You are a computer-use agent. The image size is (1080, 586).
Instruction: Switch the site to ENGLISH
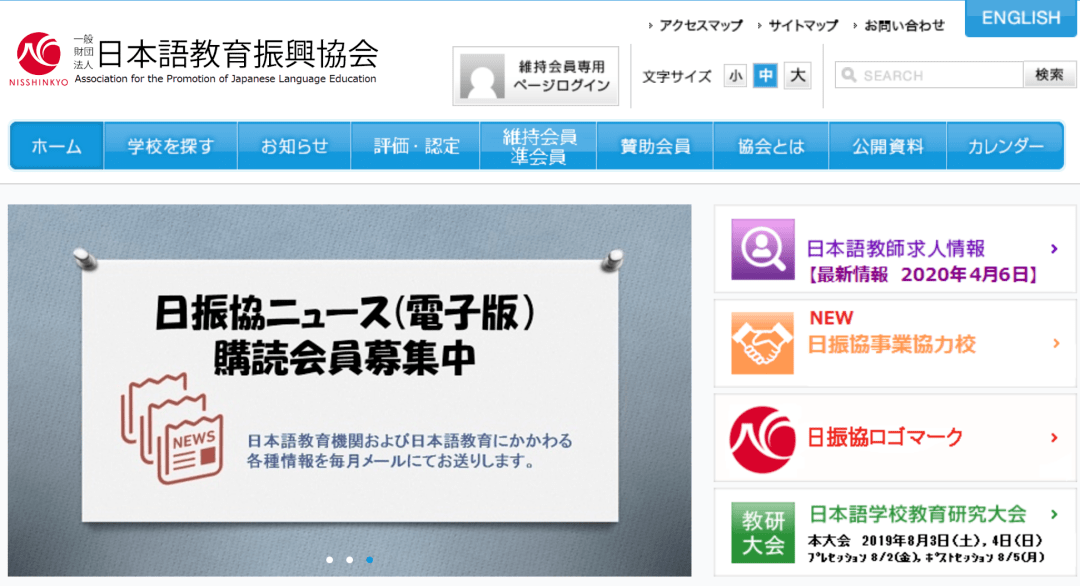pyautogui.click(x=1021, y=17)
